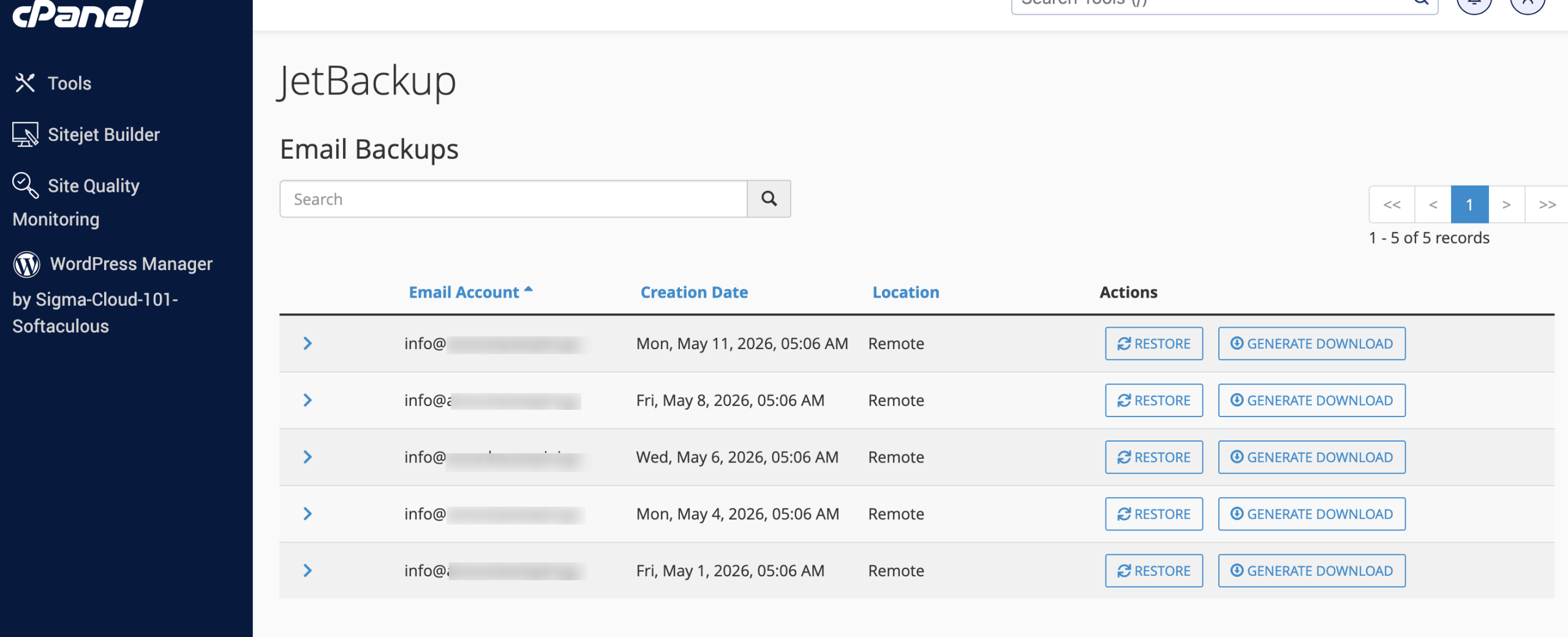This screenshot has width=1568, height=637.
Task: Restore the May 1, 2026 backup
Action: coord(1154,571)
